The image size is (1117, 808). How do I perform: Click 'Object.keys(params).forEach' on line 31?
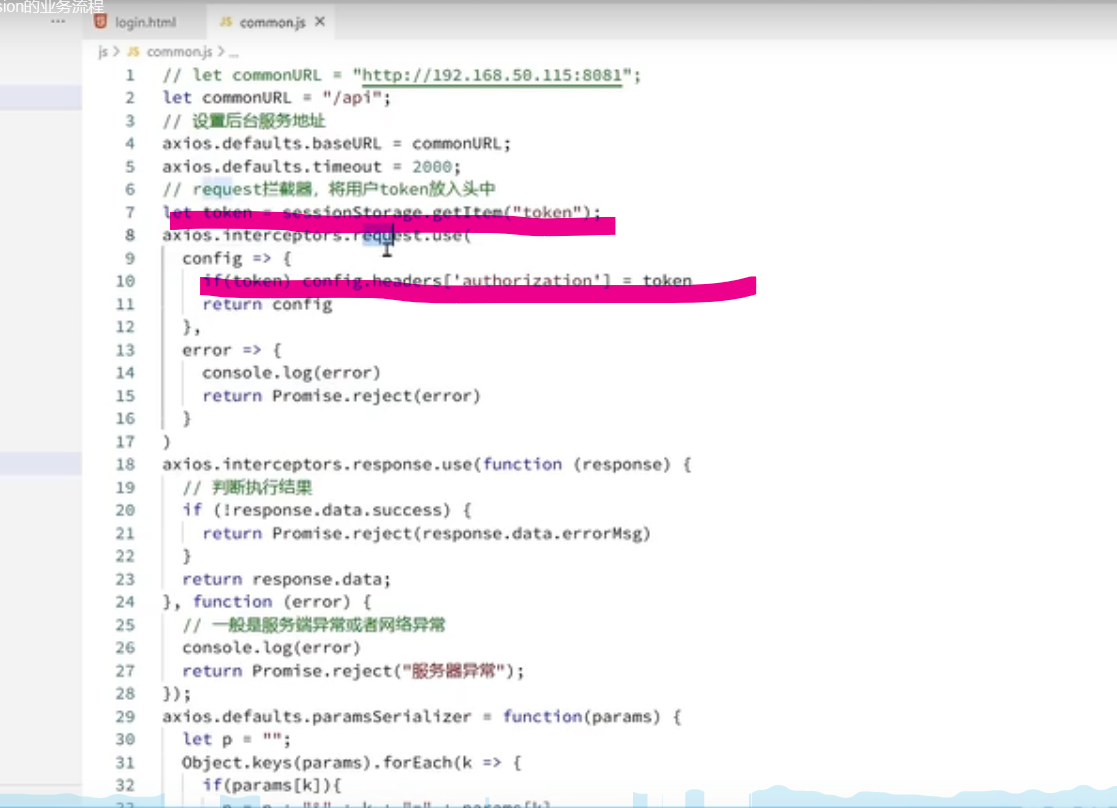(x=316, y=762)
